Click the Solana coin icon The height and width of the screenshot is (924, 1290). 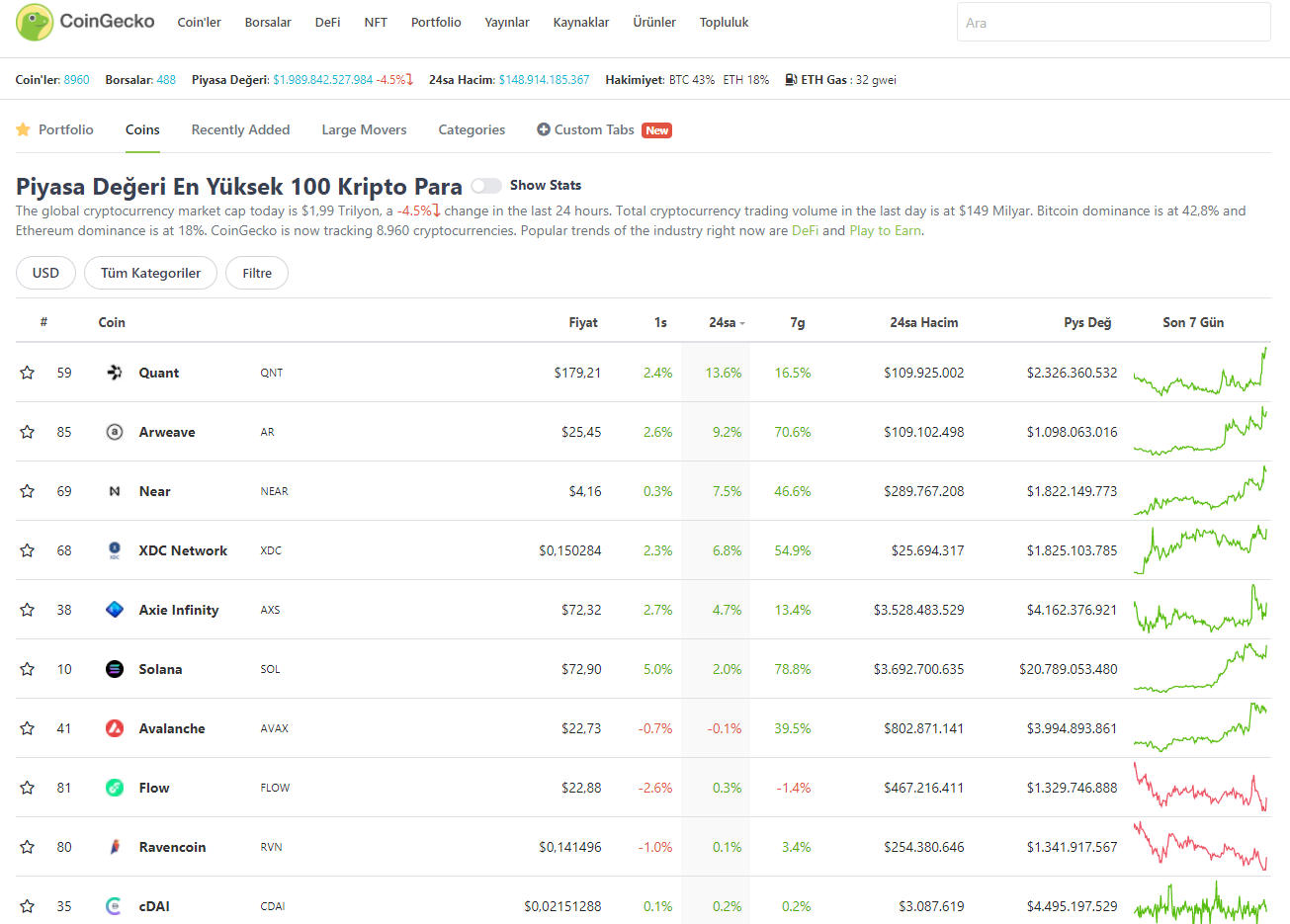[115, 669]
